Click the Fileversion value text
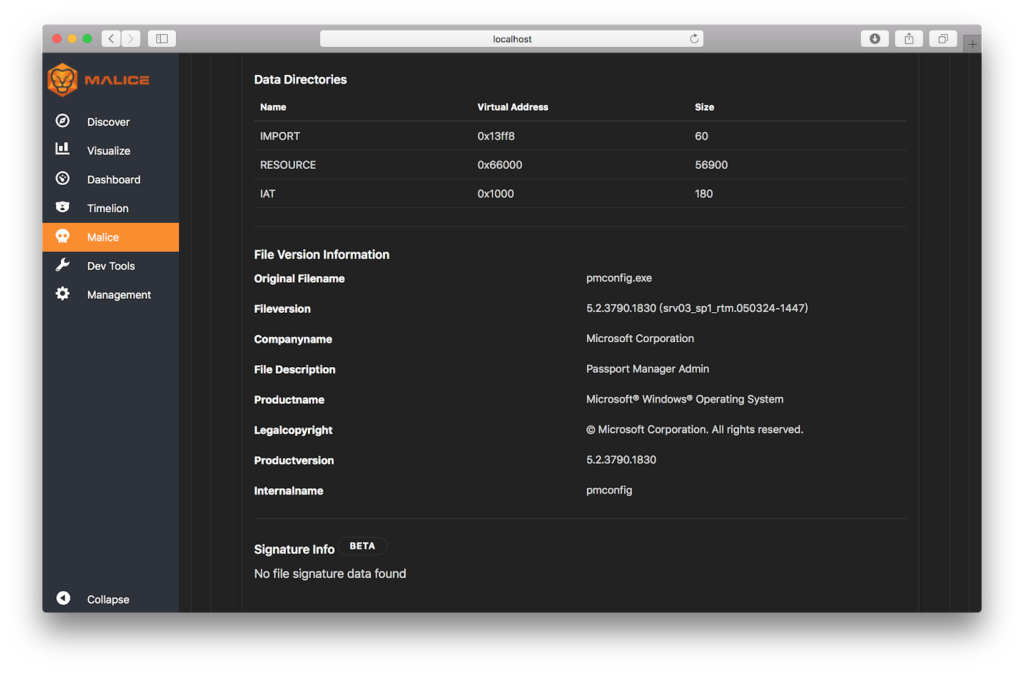Image resolution: width=1024 pixels, height=673 pixels. 697,307
